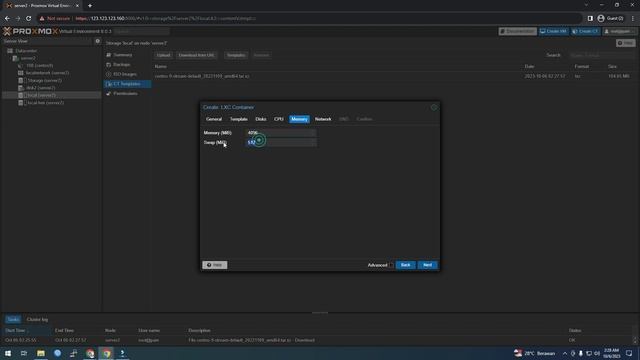Viewport: 640px width, 360px height.
Task: Switch to the Template tab in the dialog
Action: pyautogui.click(x=239, y=119)
